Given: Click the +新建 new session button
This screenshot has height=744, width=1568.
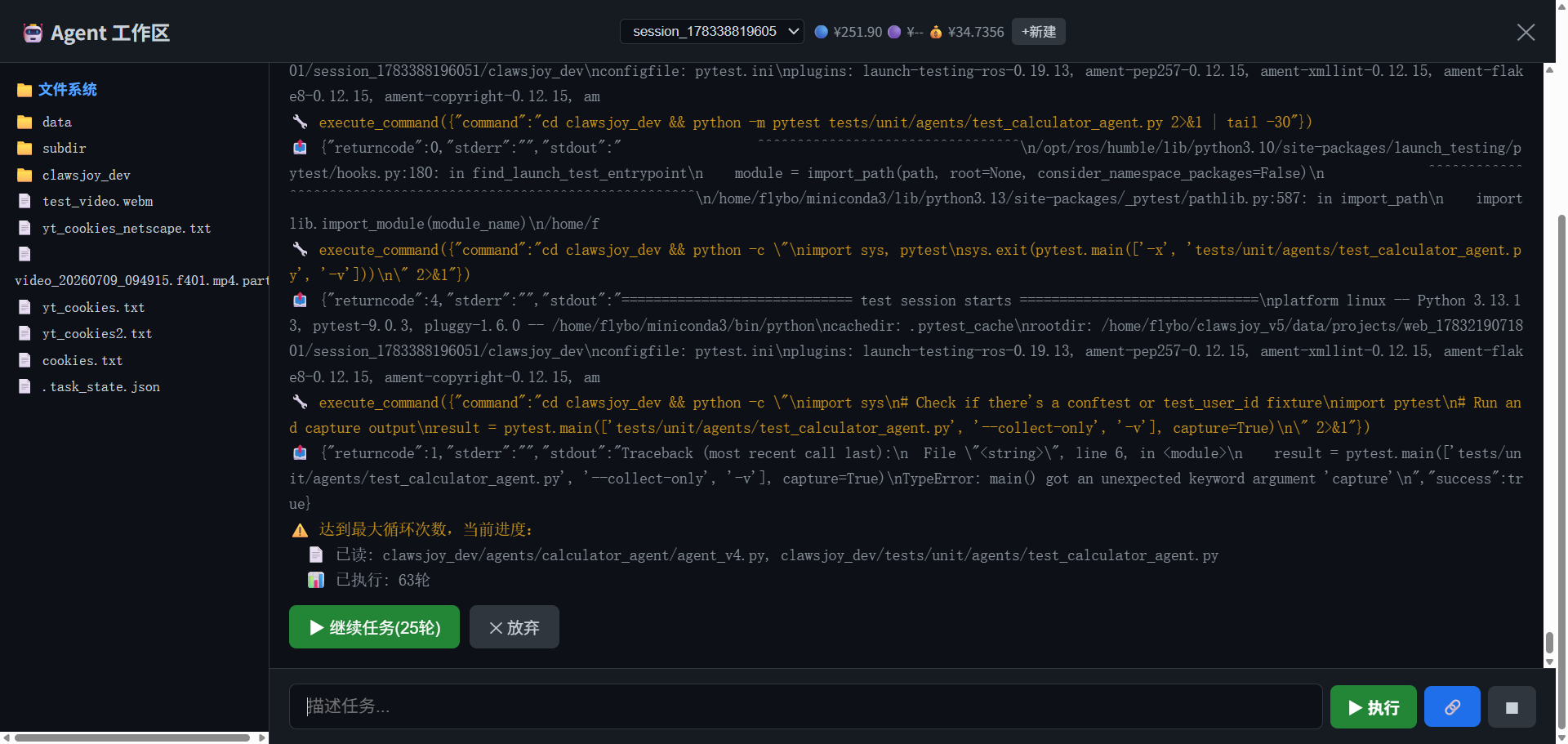Looking at the screenshot, I should click(x=1039, y=32).
